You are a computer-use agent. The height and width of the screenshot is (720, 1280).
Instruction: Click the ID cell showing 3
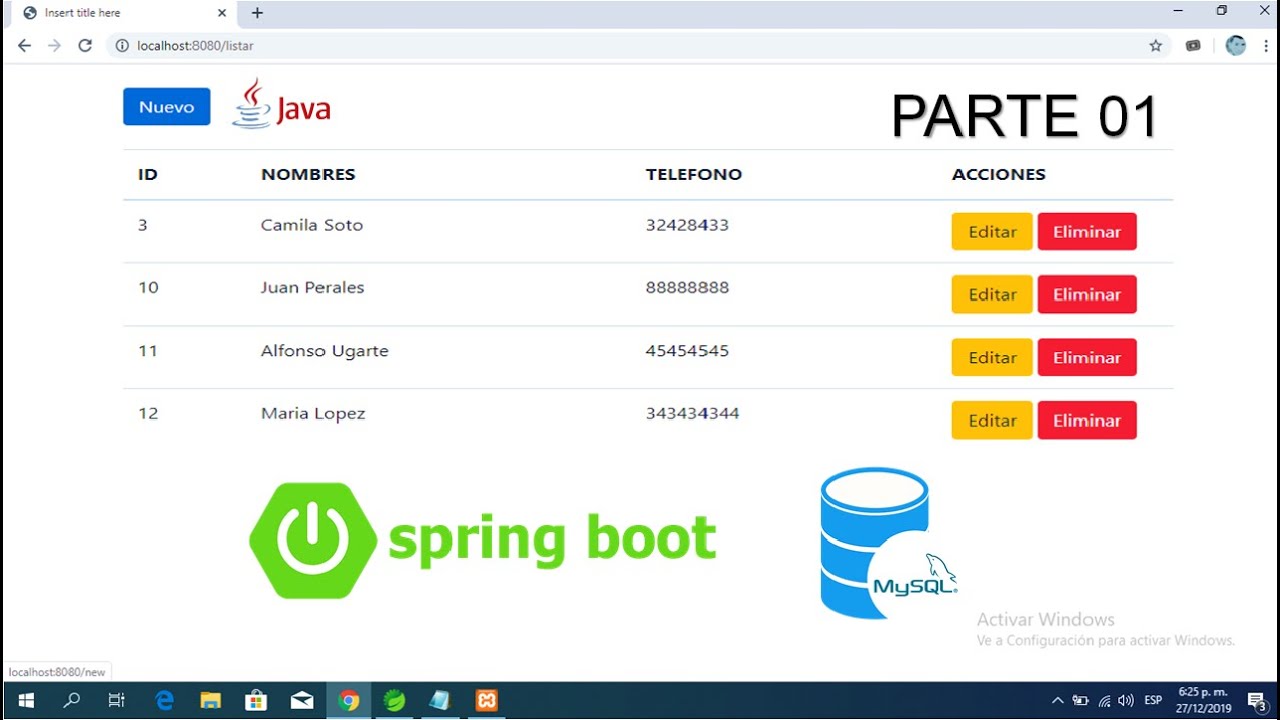[x=143, y=225]
